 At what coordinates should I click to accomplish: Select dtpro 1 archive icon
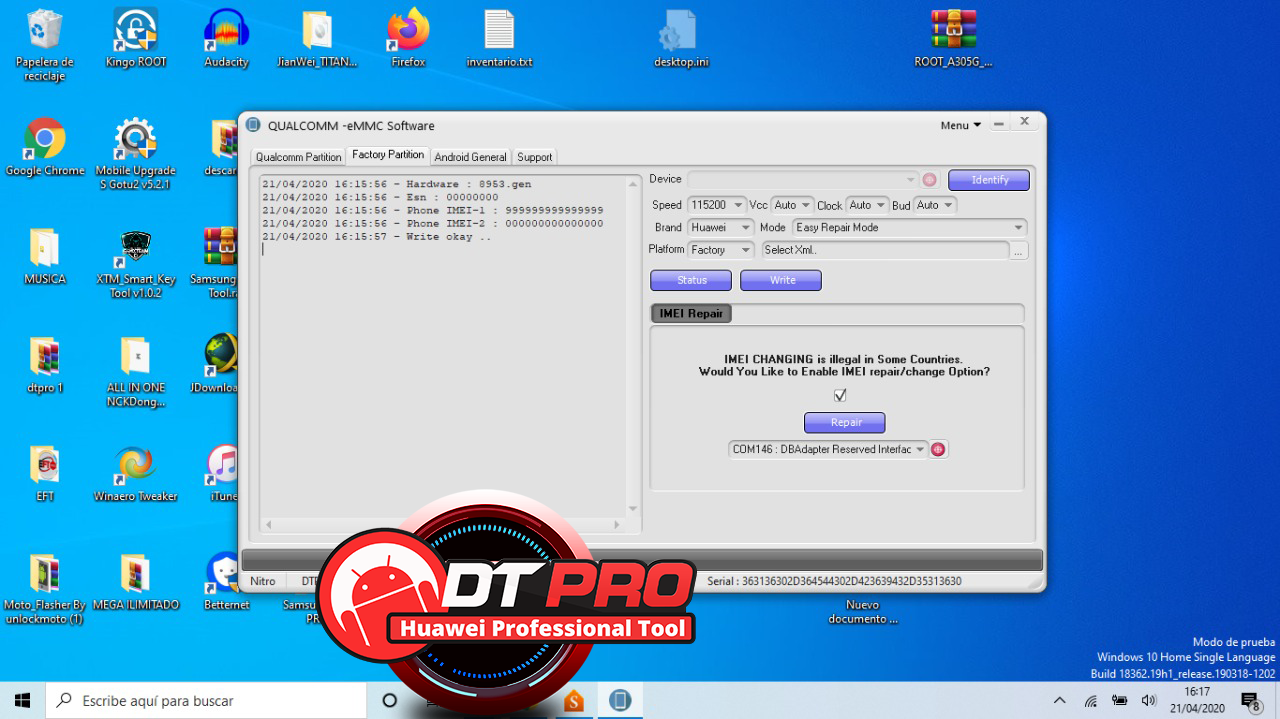point(45,365)
